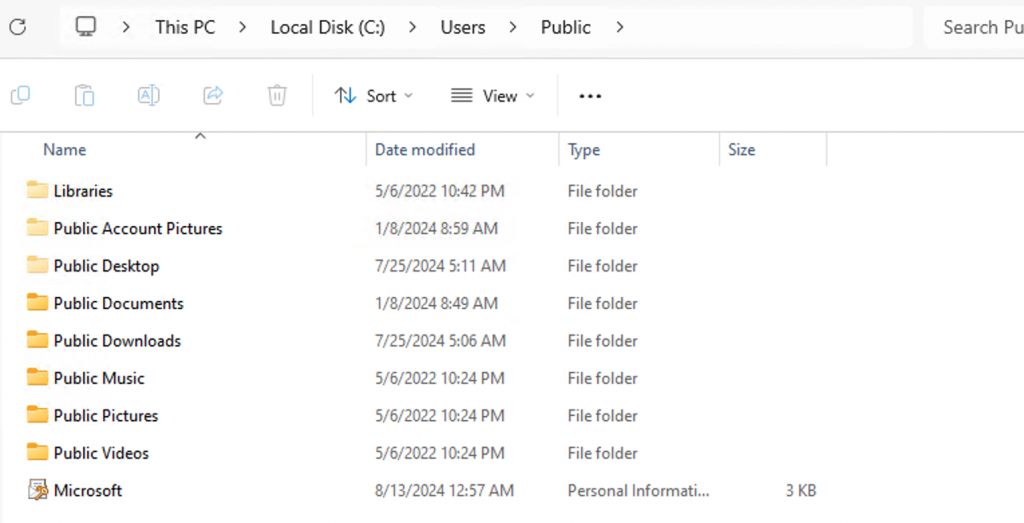The width and height of the screenshot is (1024, 523).
Task: Click the Rename toolbar icon
Action: [148, 95]
